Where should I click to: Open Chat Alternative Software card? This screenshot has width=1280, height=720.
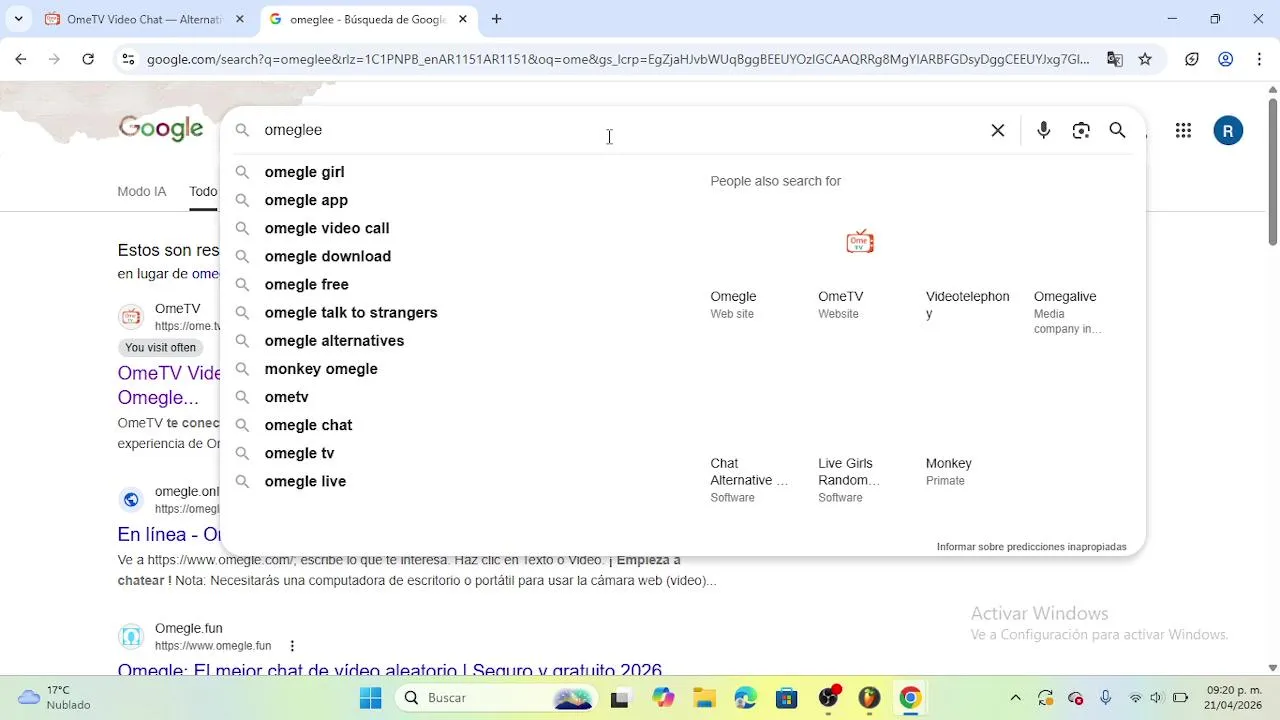point(752,440)
